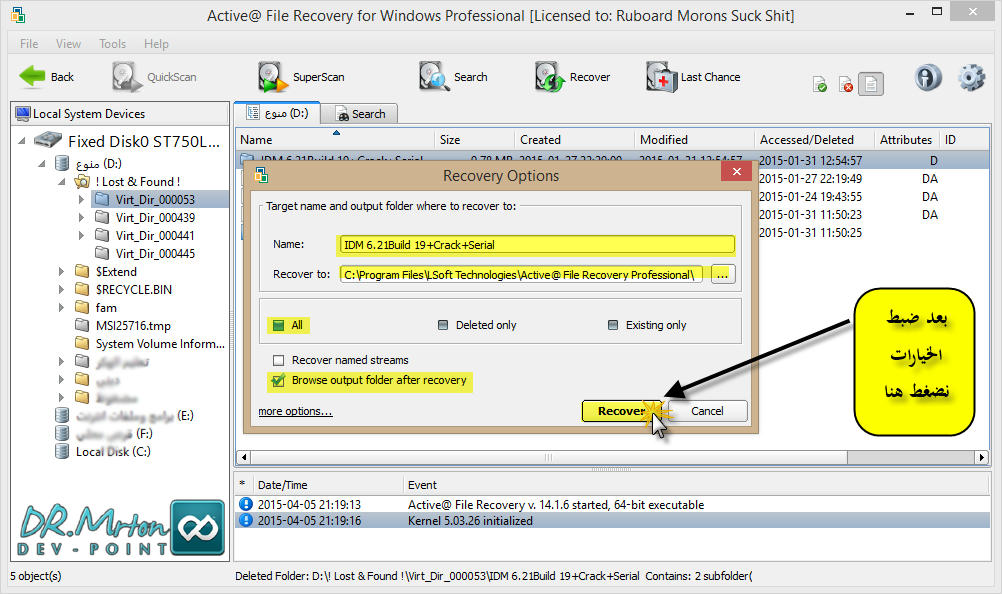Click the red cross document icon

pyautogui.click(x=845, y=84)
